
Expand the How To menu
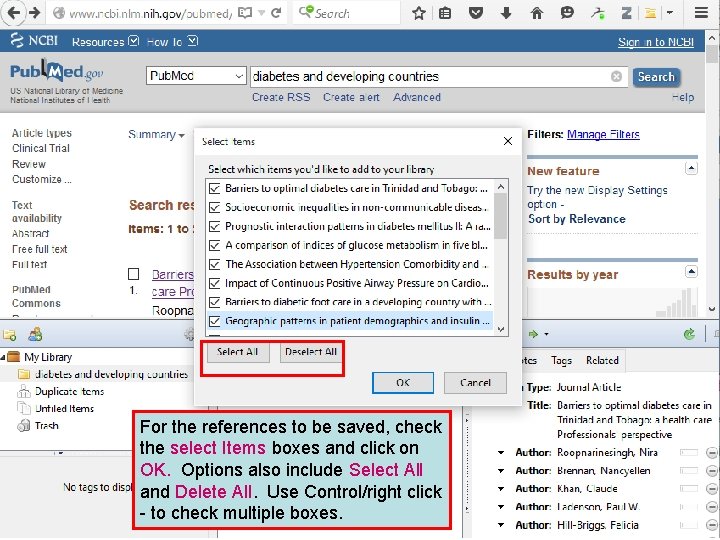172,42
